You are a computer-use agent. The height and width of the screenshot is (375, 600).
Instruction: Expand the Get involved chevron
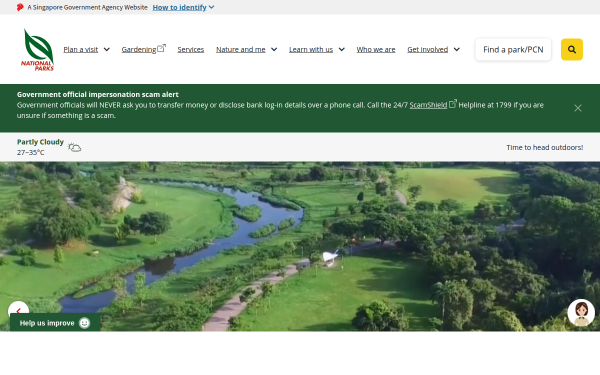457,49
